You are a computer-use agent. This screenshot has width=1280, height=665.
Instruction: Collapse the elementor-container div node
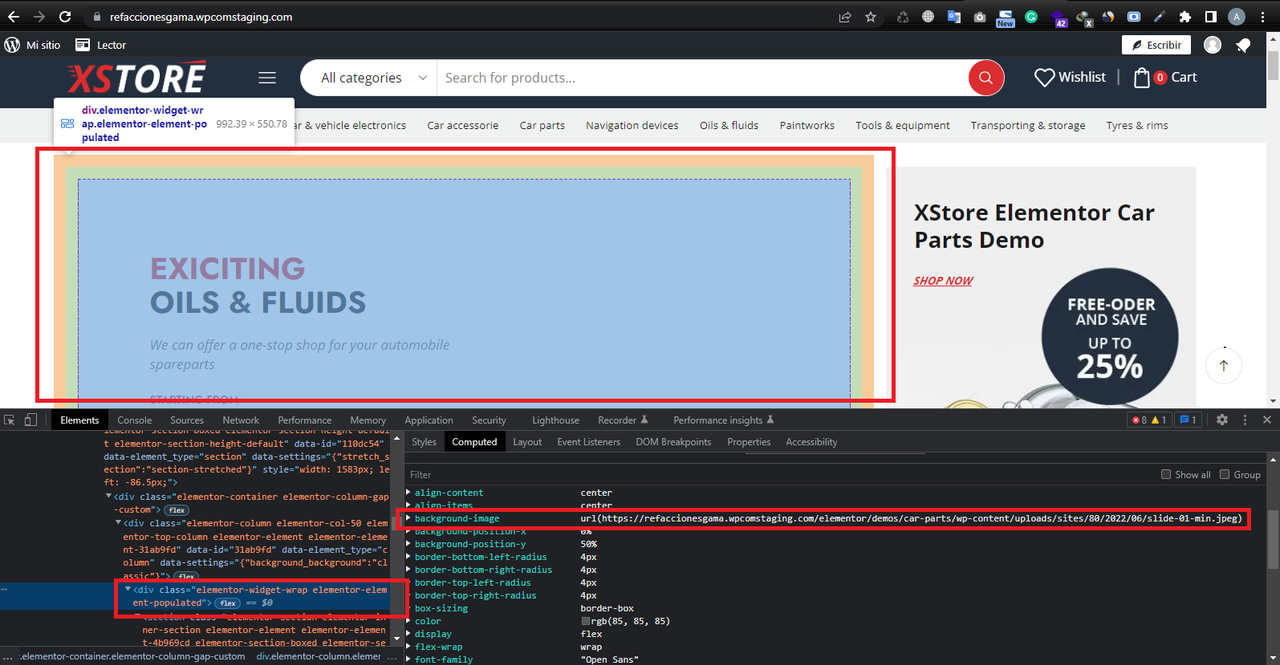coord(110,497)
